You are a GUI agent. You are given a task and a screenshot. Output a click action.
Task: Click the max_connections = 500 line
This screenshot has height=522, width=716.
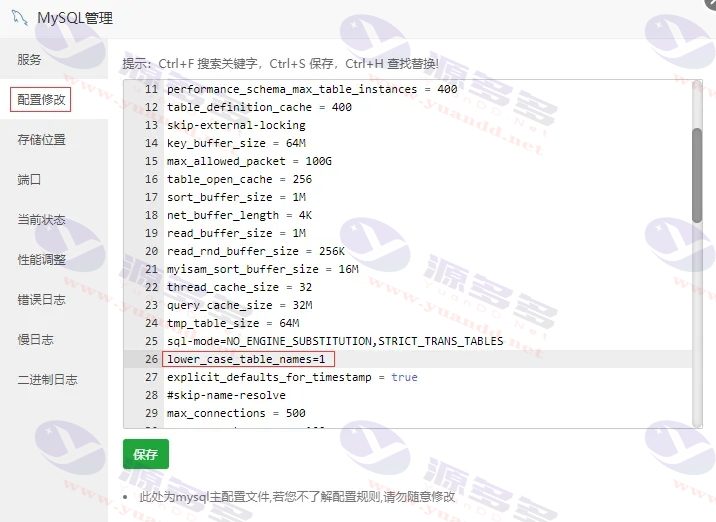[236, 413]
